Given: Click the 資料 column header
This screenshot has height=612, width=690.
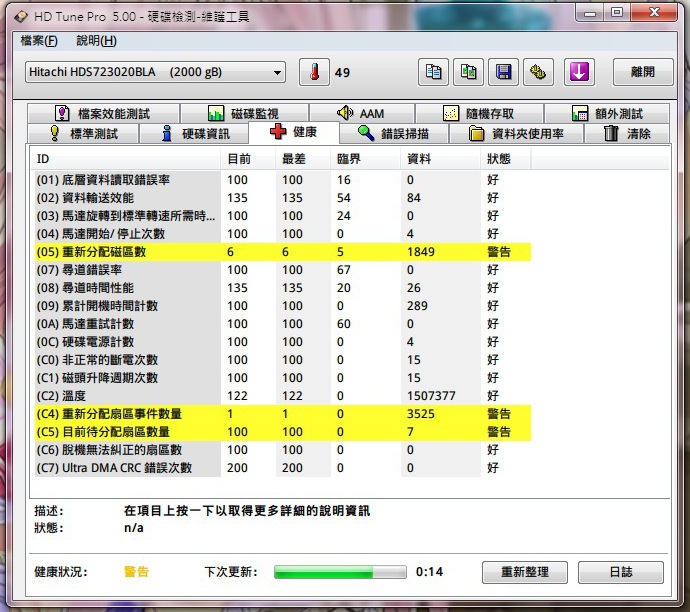Looking at the screenshot, I should coord(440,159).
